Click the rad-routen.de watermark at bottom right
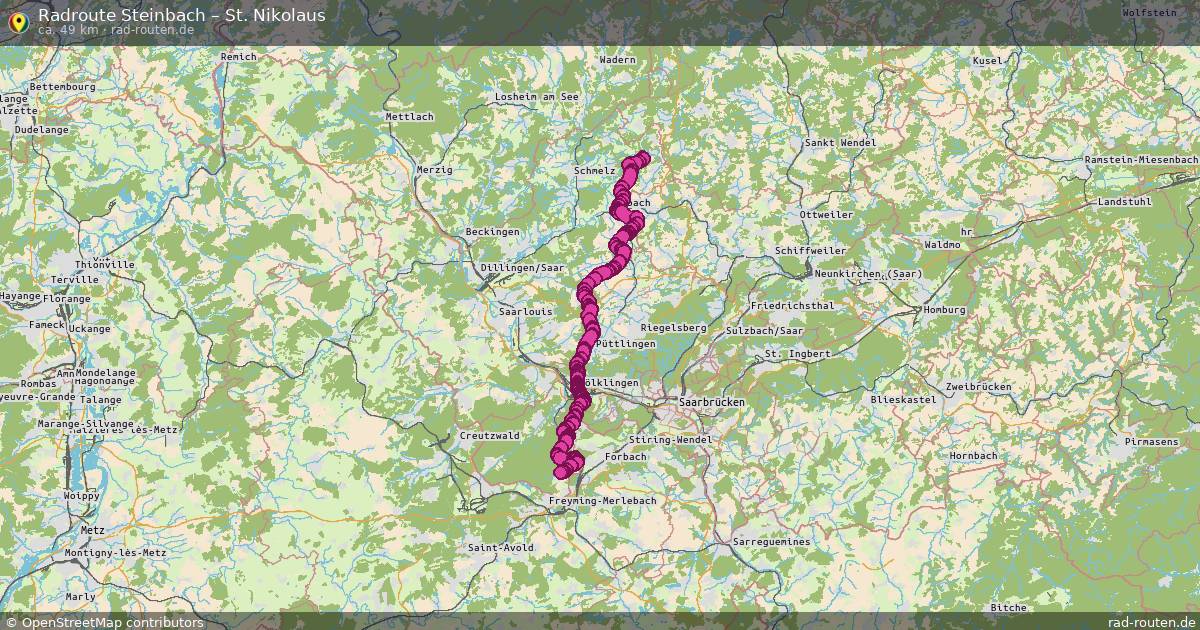Image resolution: width=1200 pixels, height=630 pixels. pos(1151,622)
